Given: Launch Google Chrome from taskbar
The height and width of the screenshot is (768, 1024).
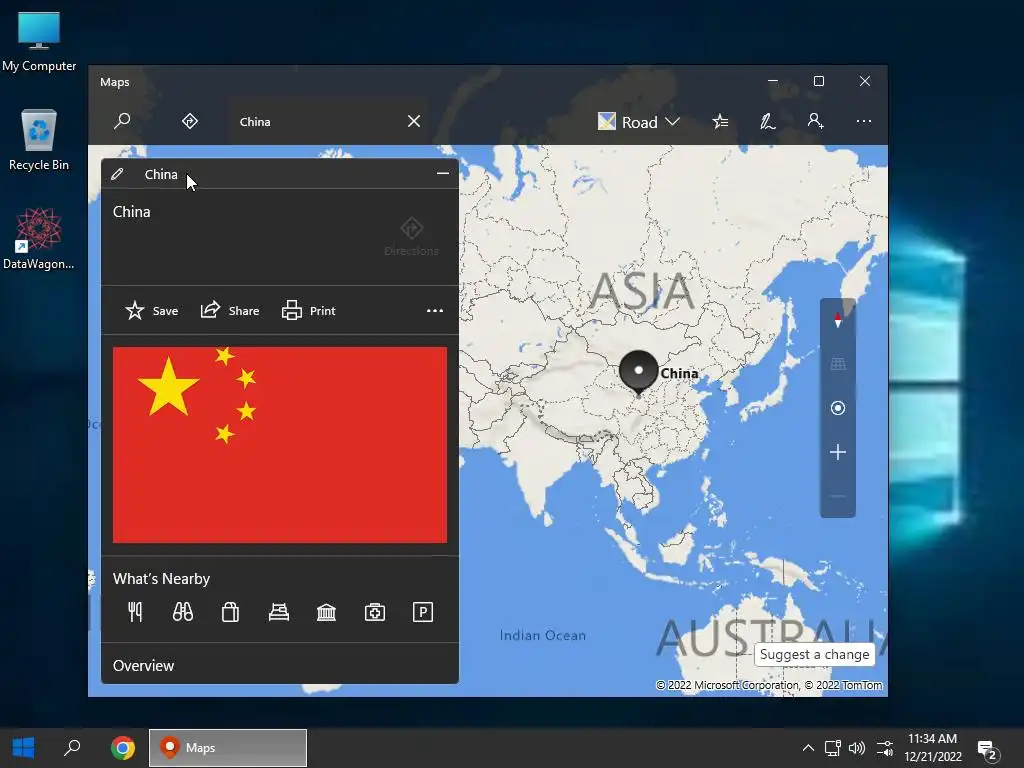Looking at the screenshot, I should [123, 748].
